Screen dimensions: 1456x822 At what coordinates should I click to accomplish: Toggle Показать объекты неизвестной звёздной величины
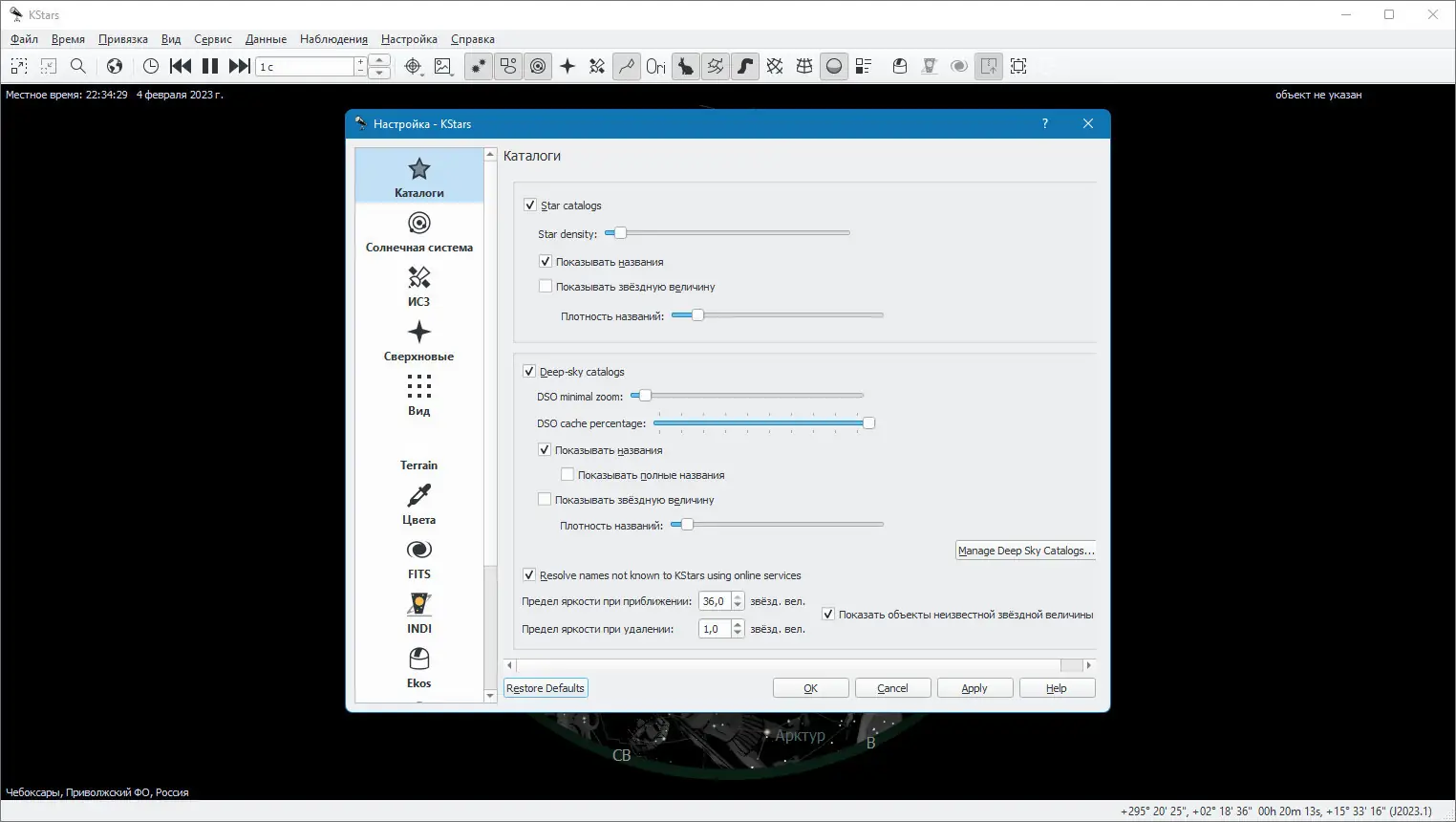point(828,614)
